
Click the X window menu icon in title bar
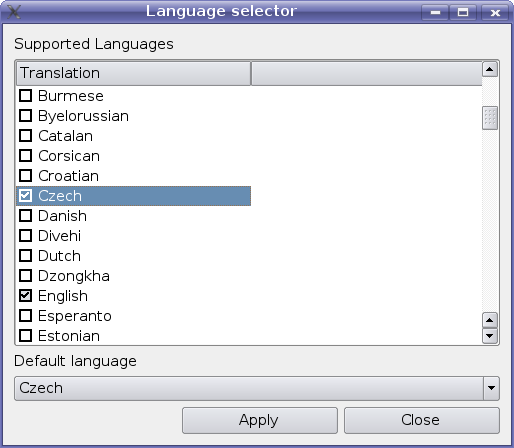tap(14, 12)
